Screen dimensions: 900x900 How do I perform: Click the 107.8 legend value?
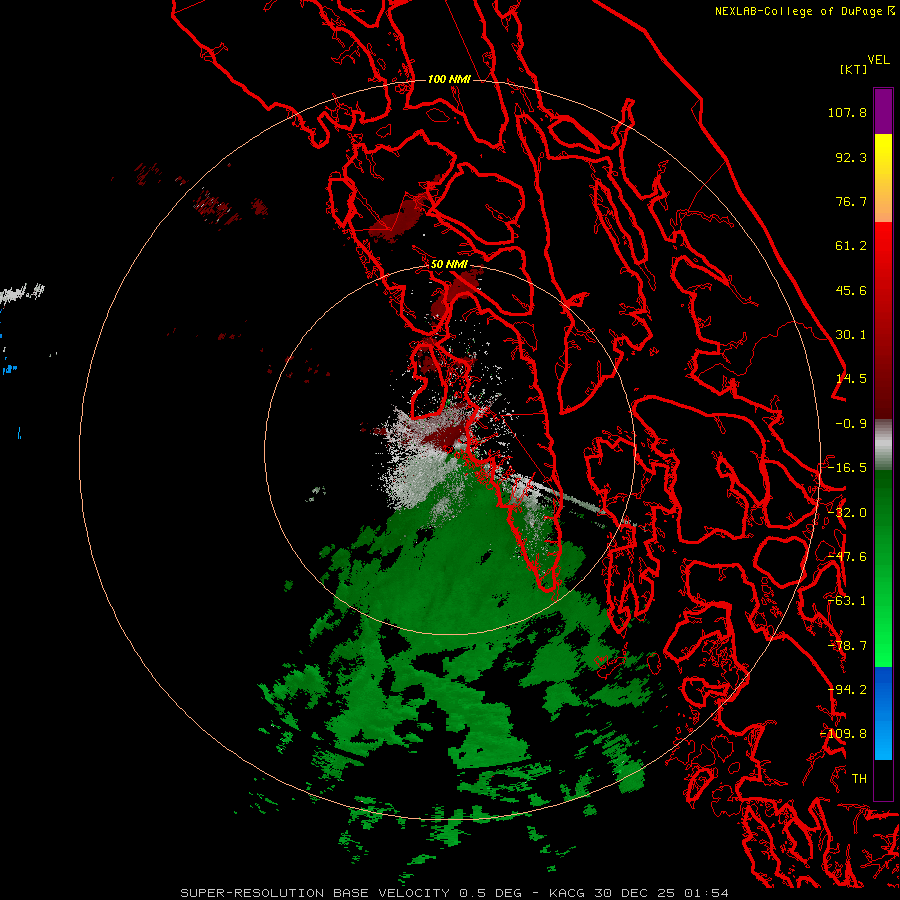(x=847, y=112)
